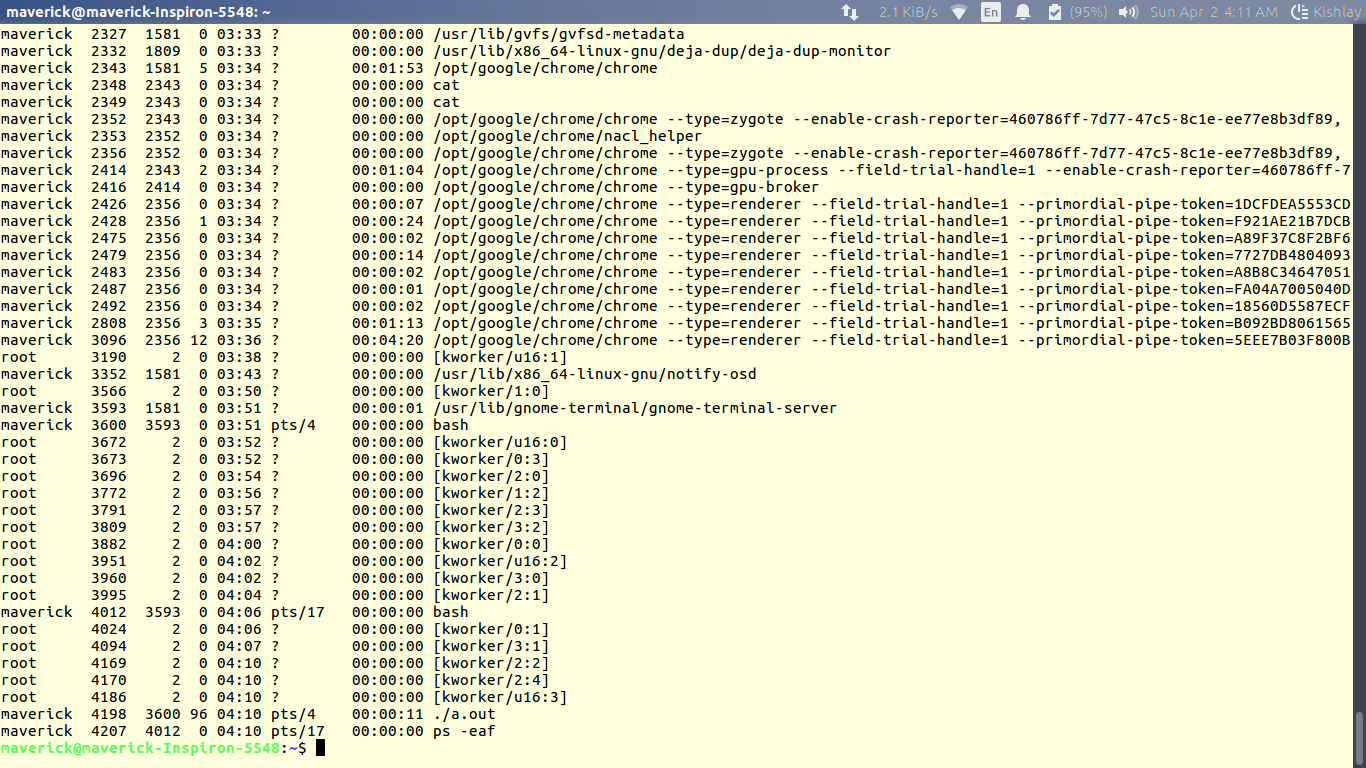This screenshot has width=1366, height=768.
Task: Click the bash entry on pts/4
Action: pyautogui.click(x=451, y=425)
